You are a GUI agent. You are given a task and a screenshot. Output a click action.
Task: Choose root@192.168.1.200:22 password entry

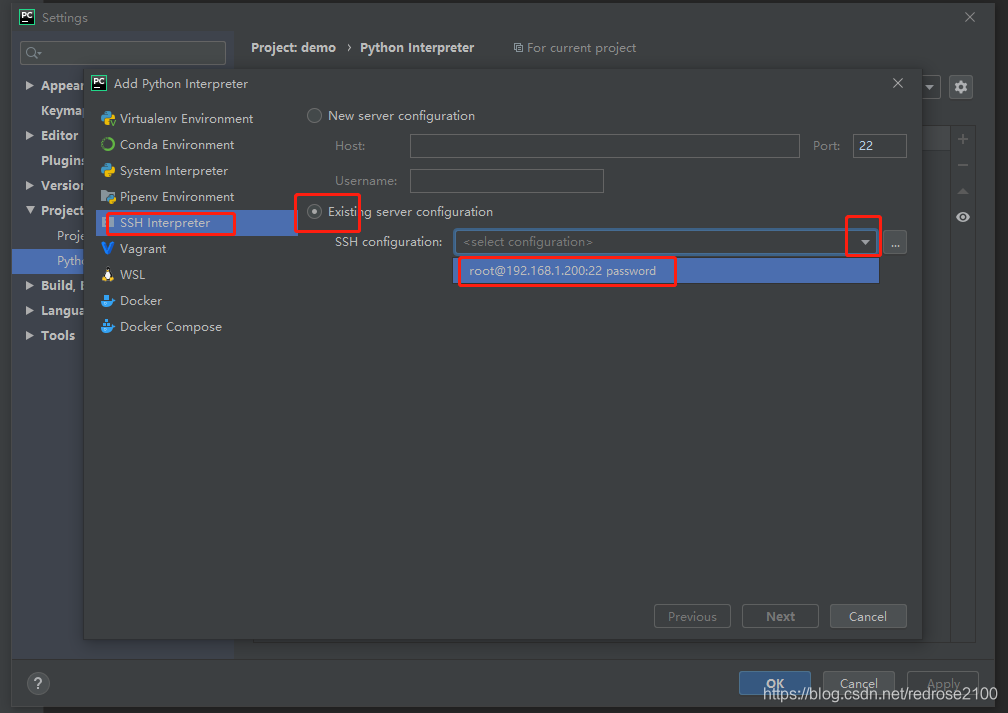click(666, 271)
